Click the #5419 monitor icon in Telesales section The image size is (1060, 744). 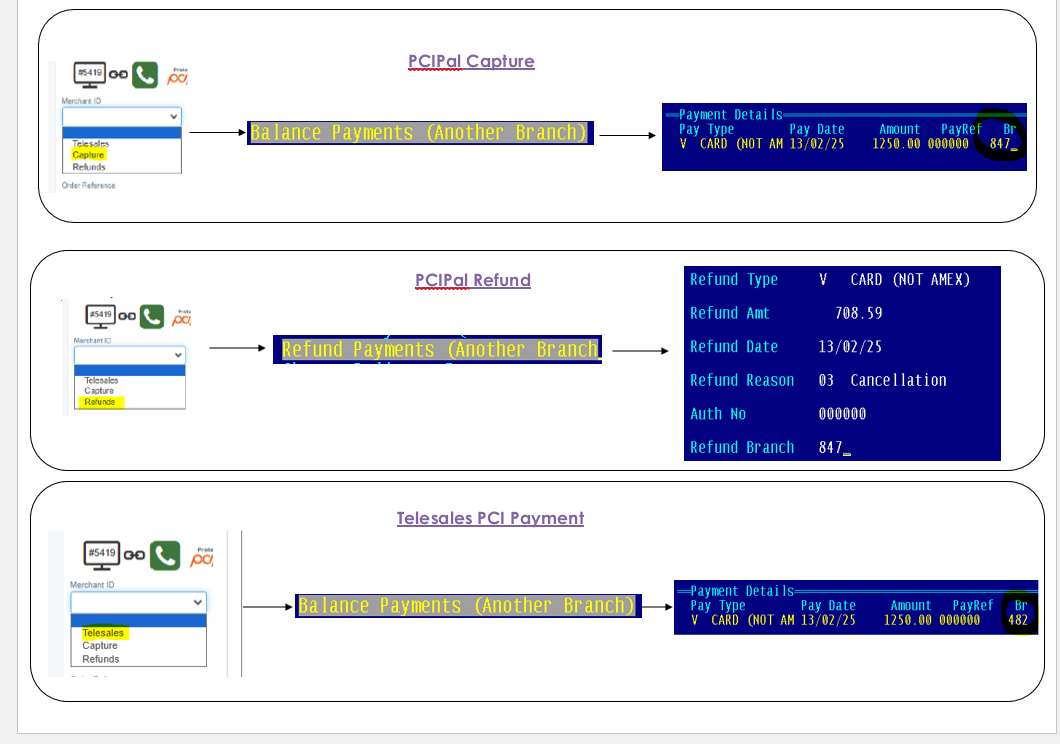(101, 554)
